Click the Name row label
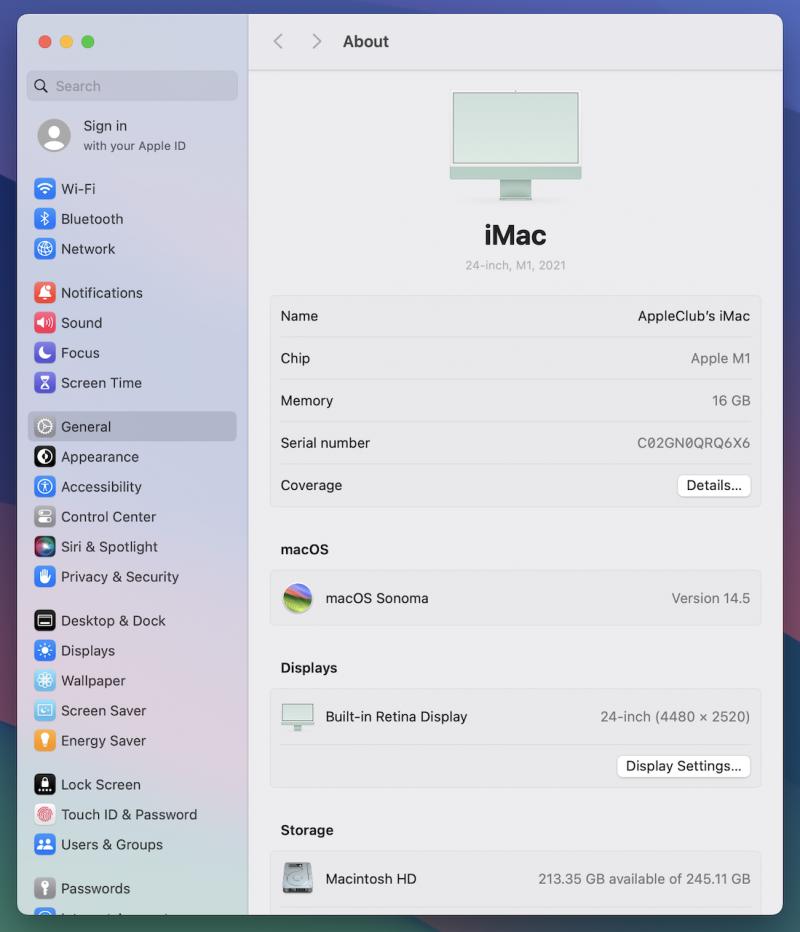Viewport: 800px width, 932px height. pos(299,316)
